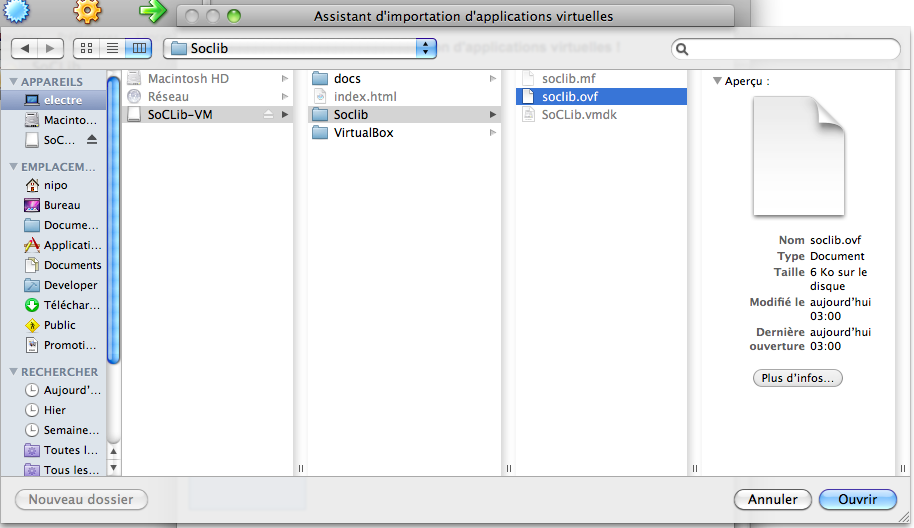Click the search field
This screenshot has width=914, height=528.
coord(786,49)
